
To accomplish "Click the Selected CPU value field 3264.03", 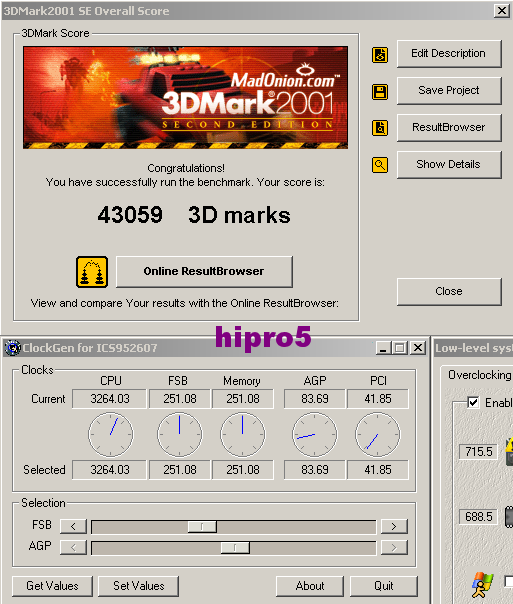I will tap(109, 470).
